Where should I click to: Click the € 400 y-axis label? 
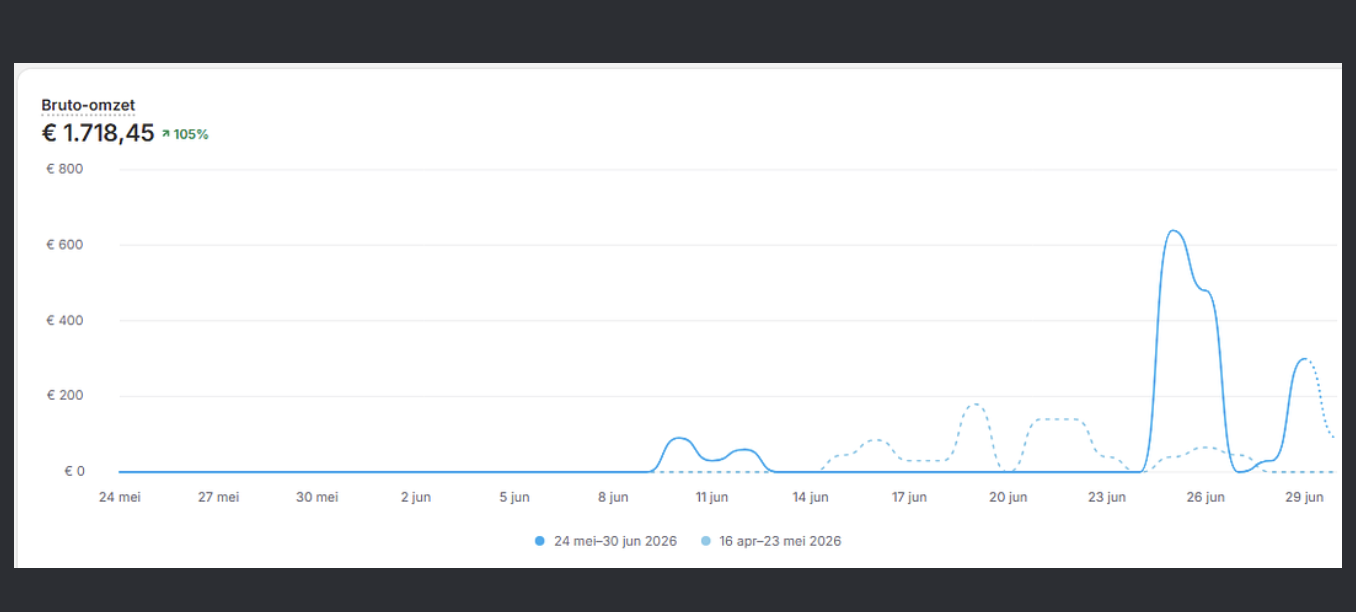pyautogui.click(x=65, y=321)
